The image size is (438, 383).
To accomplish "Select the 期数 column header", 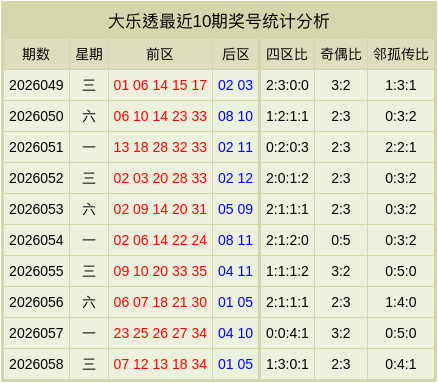I will pos(36,54).
